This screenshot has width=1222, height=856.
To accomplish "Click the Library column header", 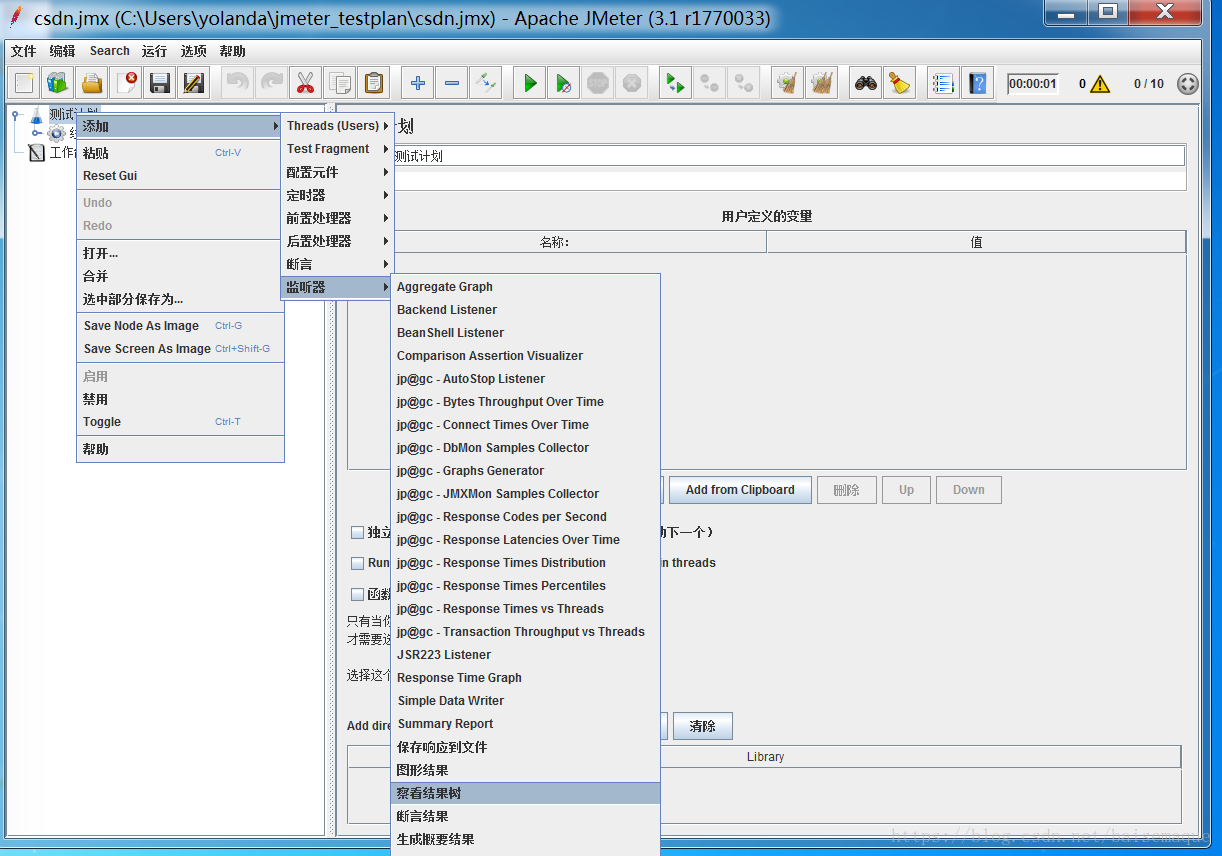I will [765, 757].
